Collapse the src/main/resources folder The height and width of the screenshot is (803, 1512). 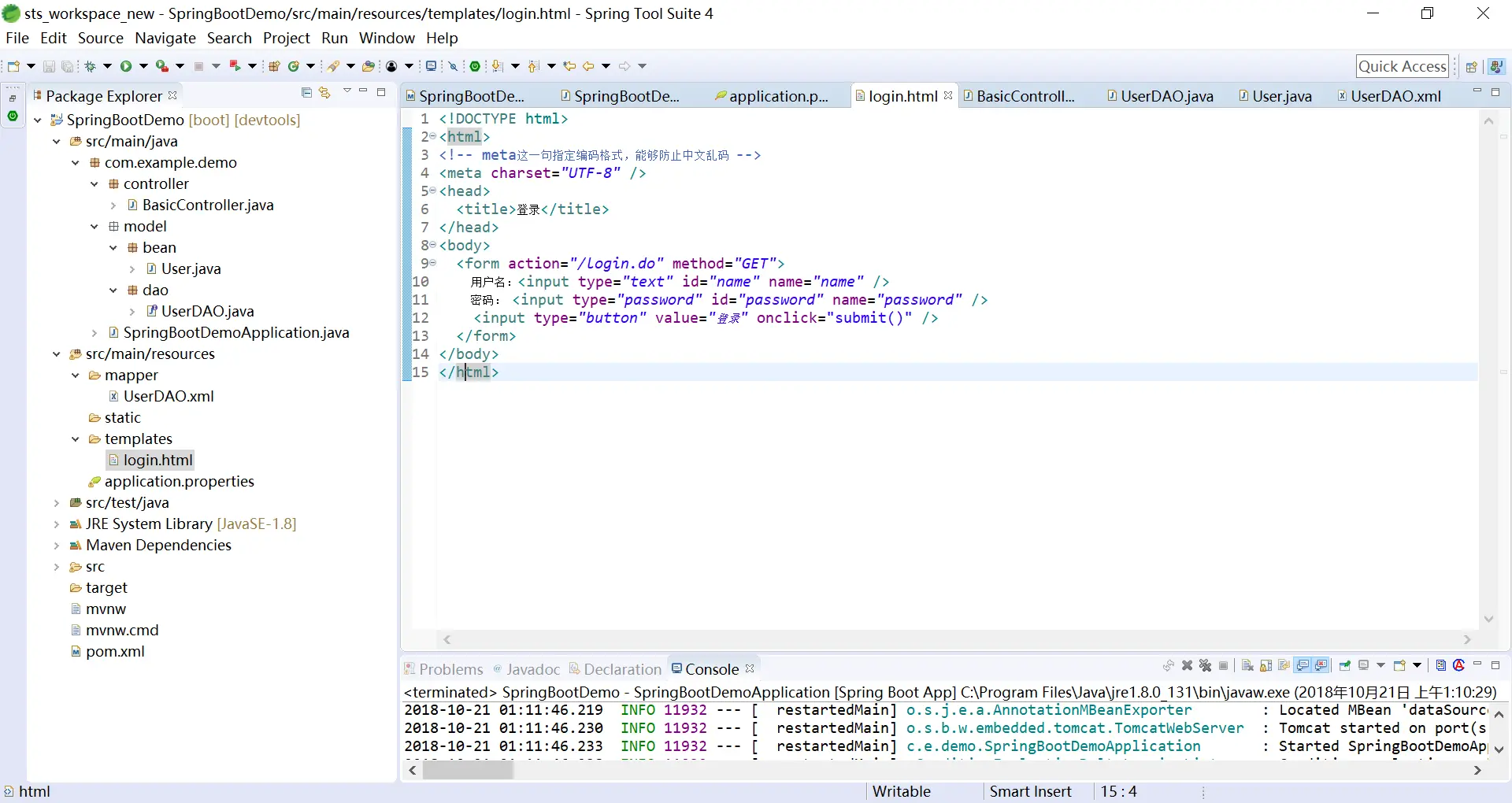point(57,354)
